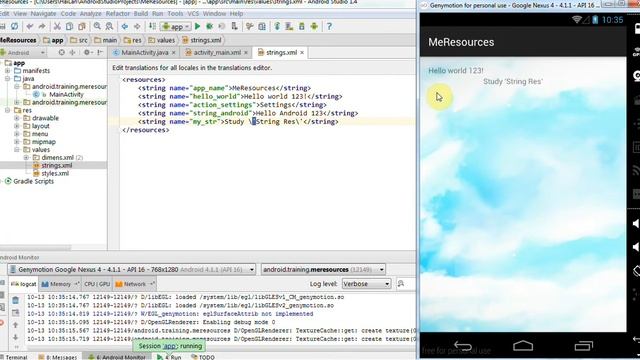The height and width of the screenshot is (360, 640).
Task: Open the VCS menu
Action: coord(193,13)
